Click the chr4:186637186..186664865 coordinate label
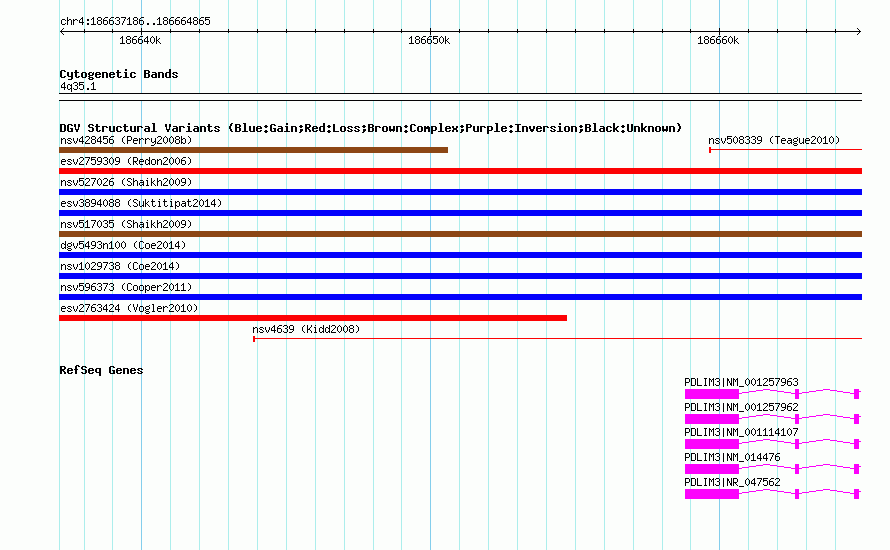This screenshot has width=890, height=550. [135, 22]
